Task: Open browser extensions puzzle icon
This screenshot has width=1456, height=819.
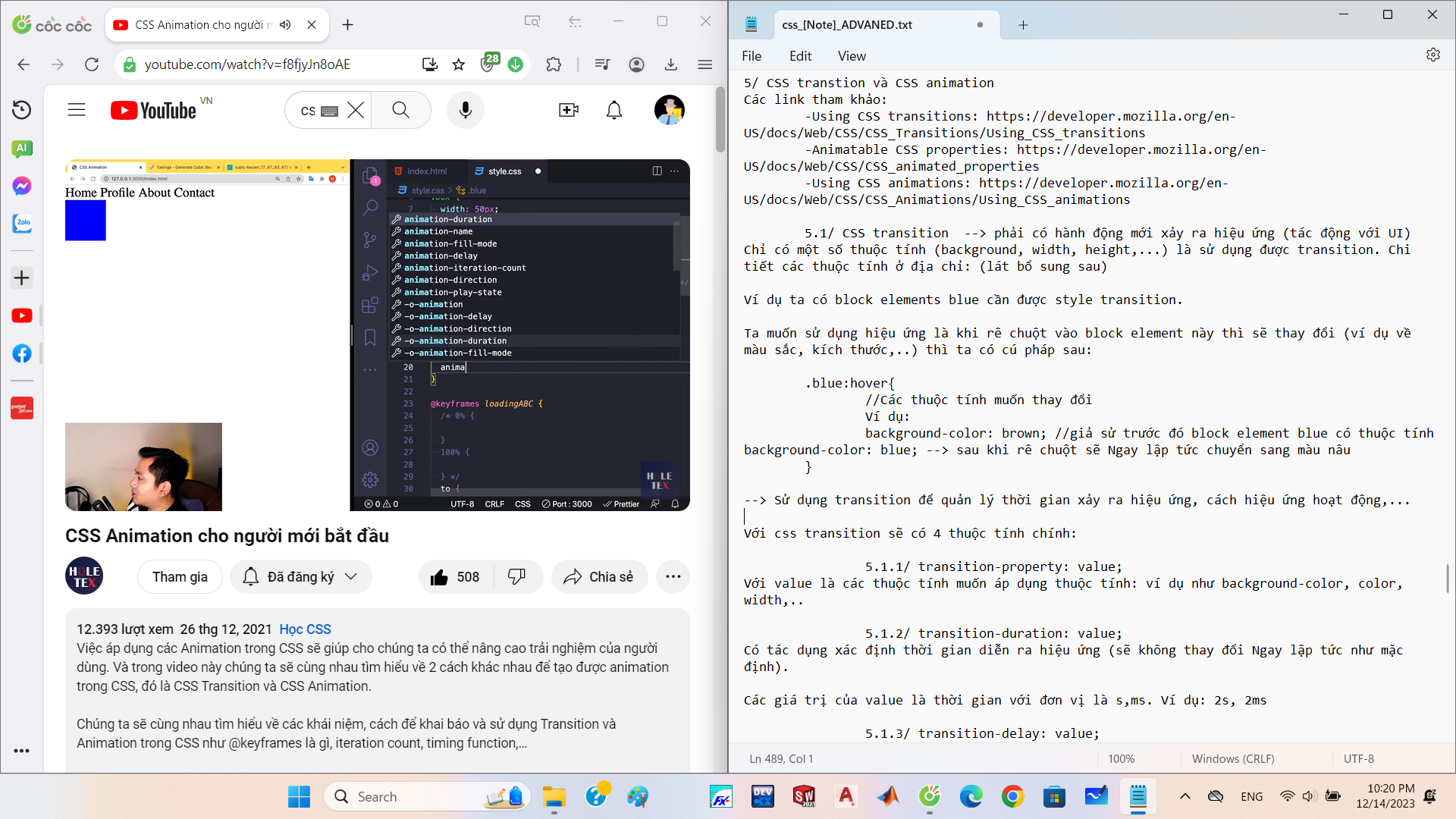Action: 554,64
